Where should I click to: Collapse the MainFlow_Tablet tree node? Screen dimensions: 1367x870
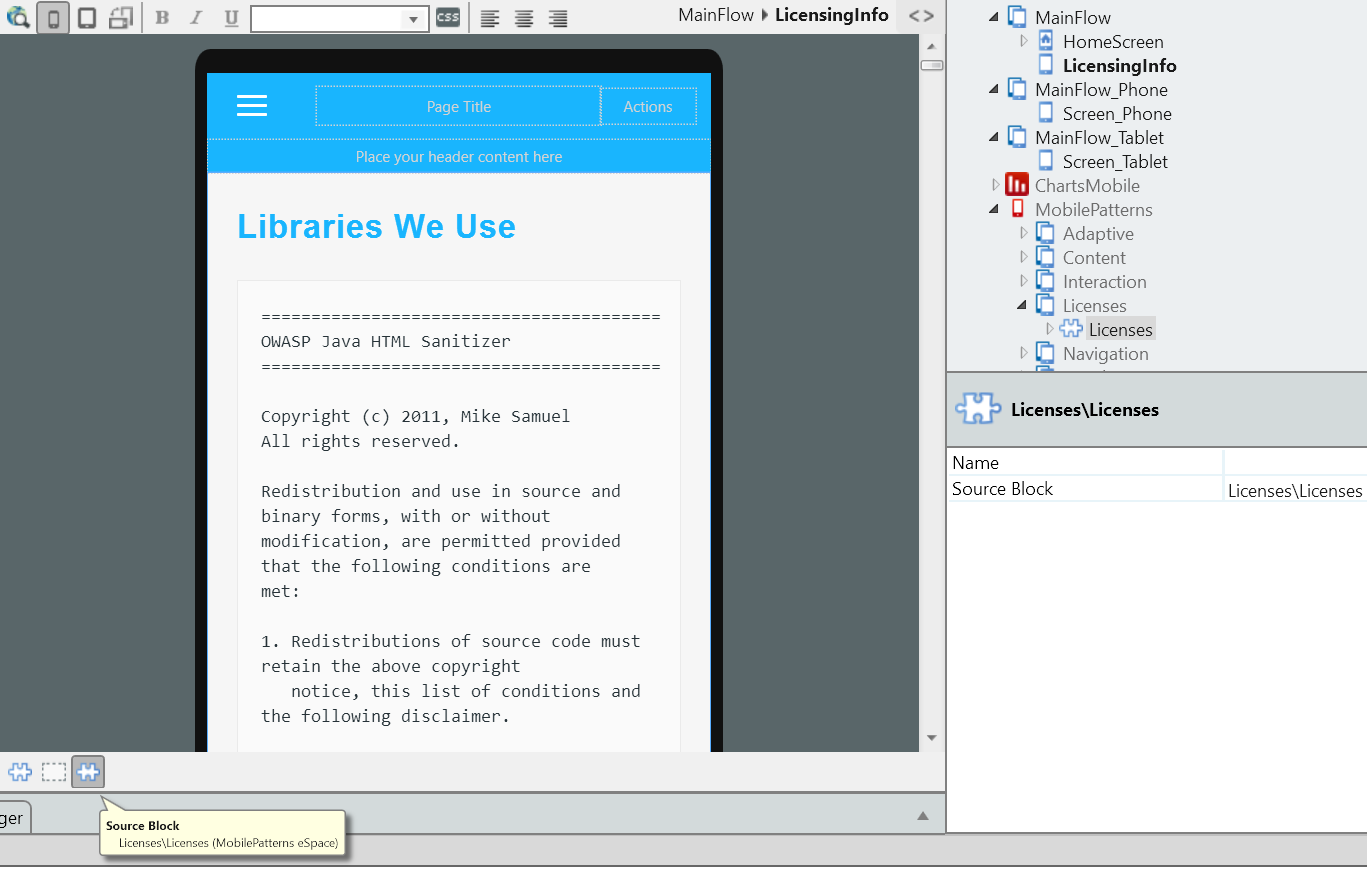(994, 137)
